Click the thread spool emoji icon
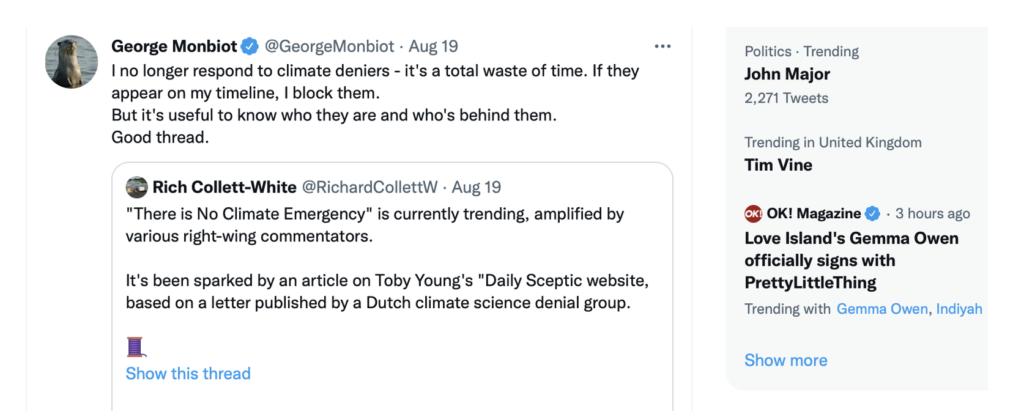Image resolution: width=1024 pixels, height=417 pixels. (136, 347)
